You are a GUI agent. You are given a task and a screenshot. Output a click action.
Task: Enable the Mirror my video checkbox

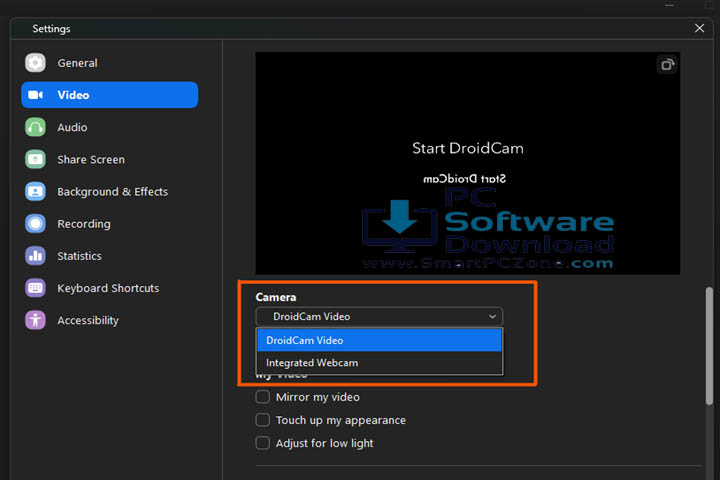point(263,397)
